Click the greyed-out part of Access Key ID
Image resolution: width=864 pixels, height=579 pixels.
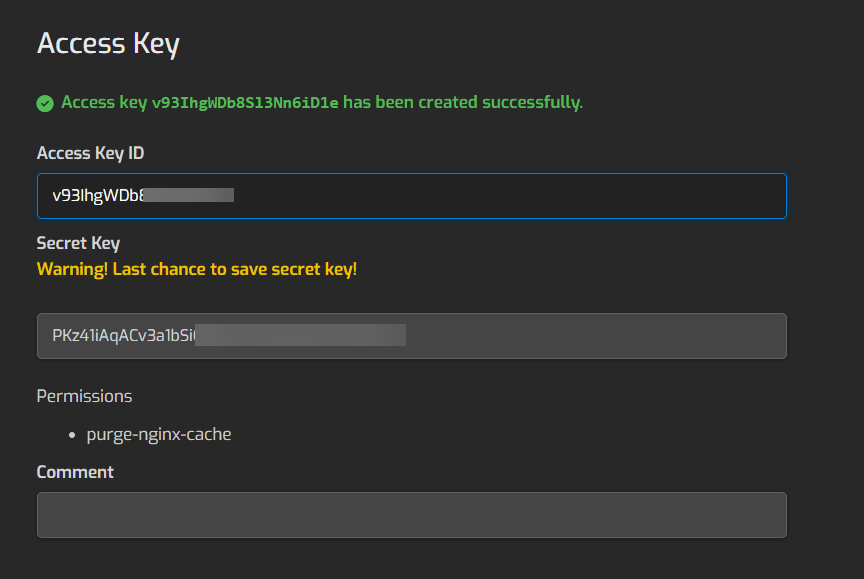click(190, 196)
